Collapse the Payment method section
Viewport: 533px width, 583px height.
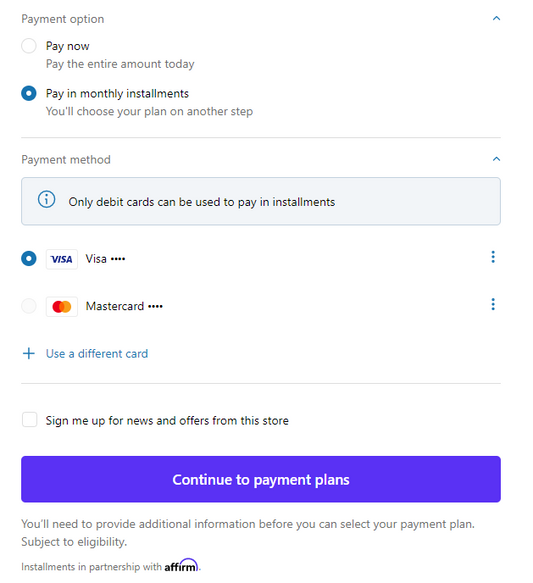(x=496, y=159)
